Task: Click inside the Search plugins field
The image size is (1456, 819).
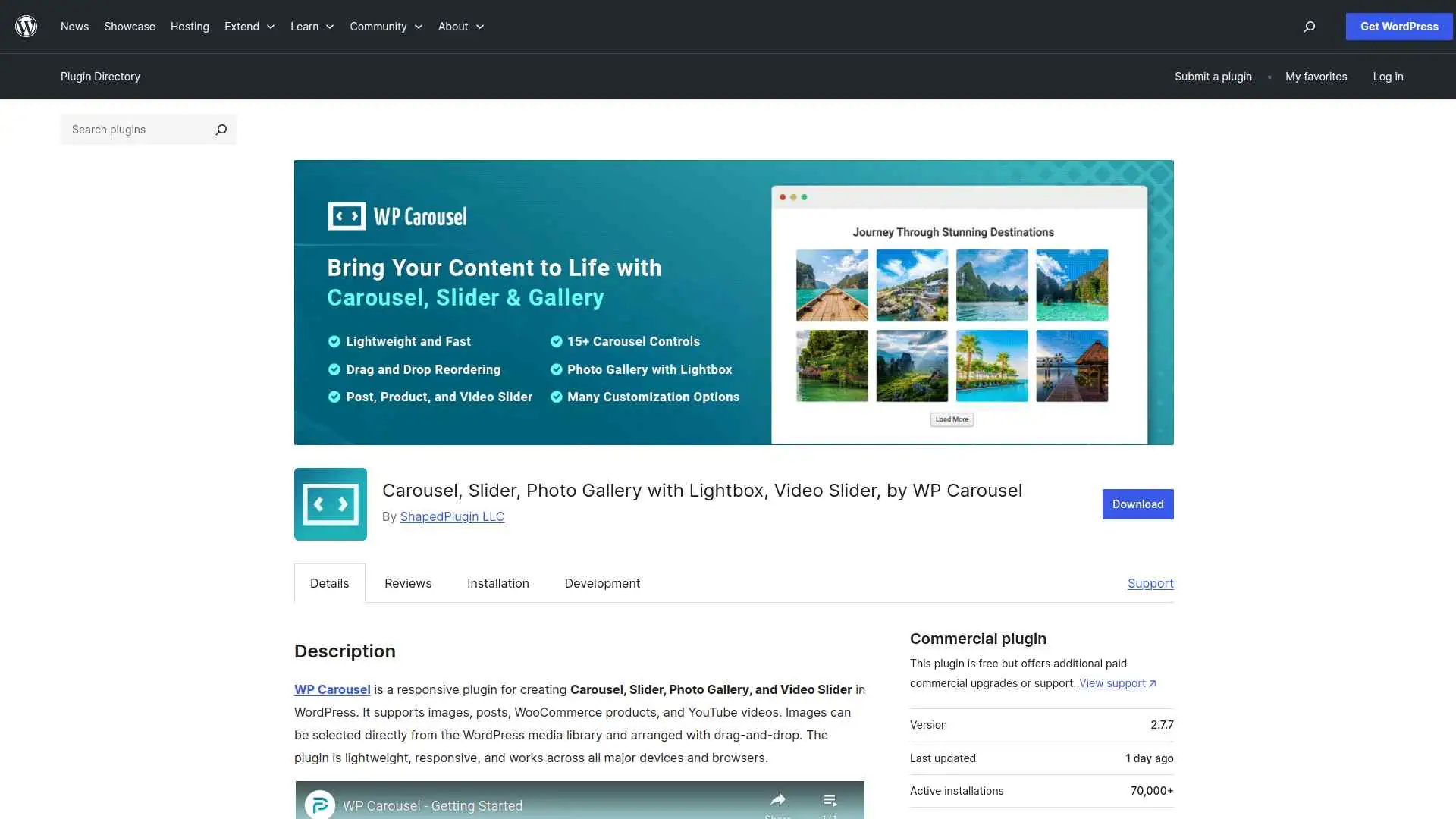Action: tap(129, 129)
